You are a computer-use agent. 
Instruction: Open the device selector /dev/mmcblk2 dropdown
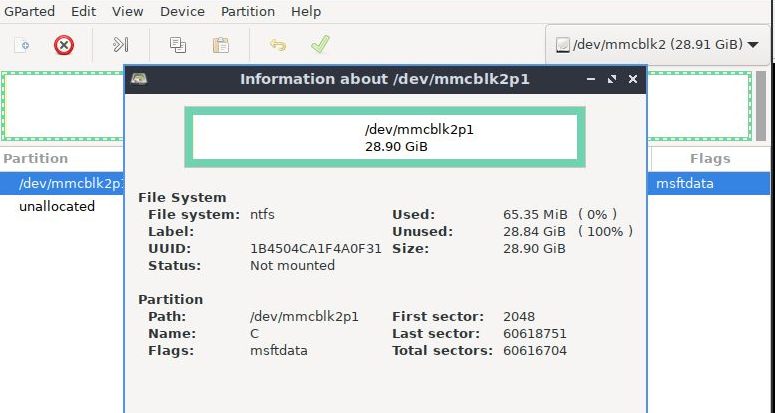pyautogui.click(x=656, y=45)
